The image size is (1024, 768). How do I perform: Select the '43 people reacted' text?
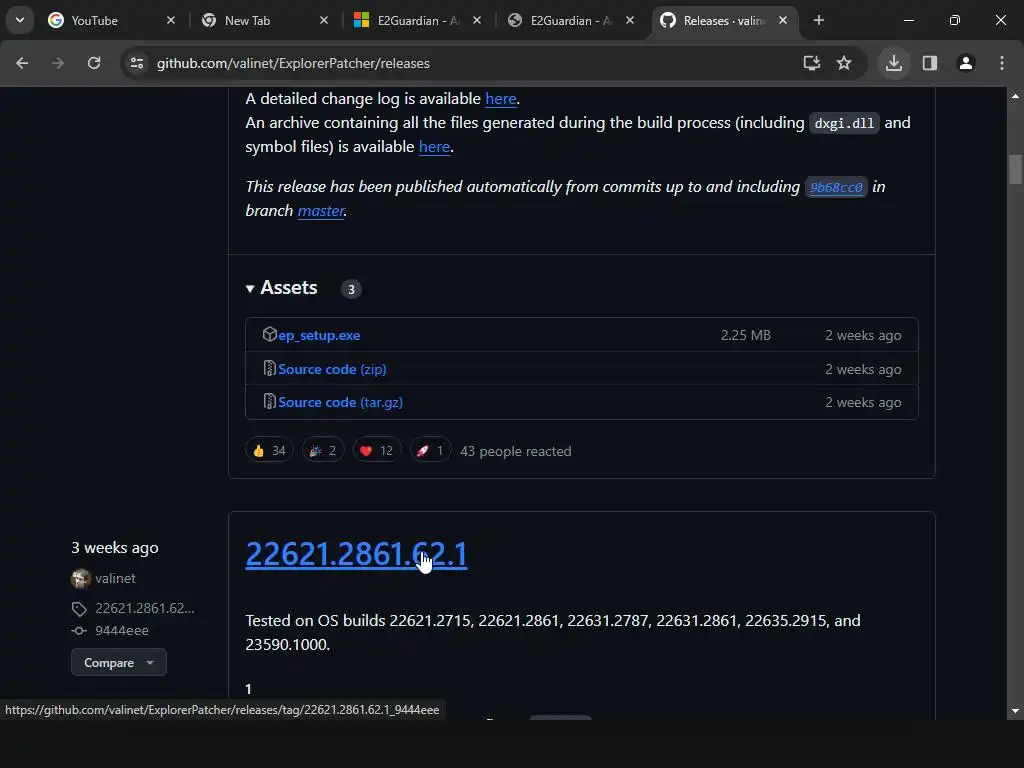(x=515, y=451)
